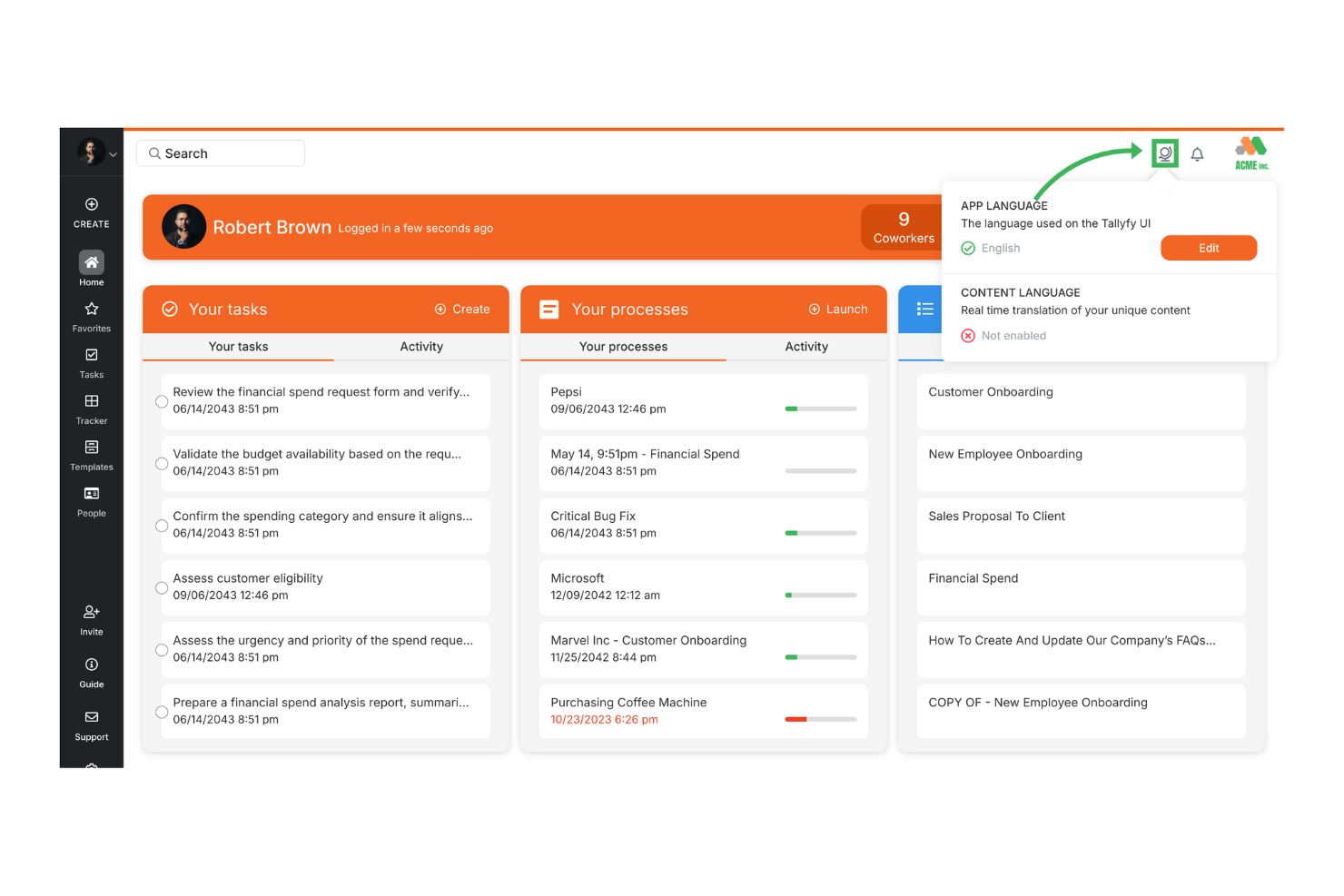Open 'COPY OF - New Employee Onboarding' template
The width and height of the screenshot is (1344, 896).
pos(1081,712)
